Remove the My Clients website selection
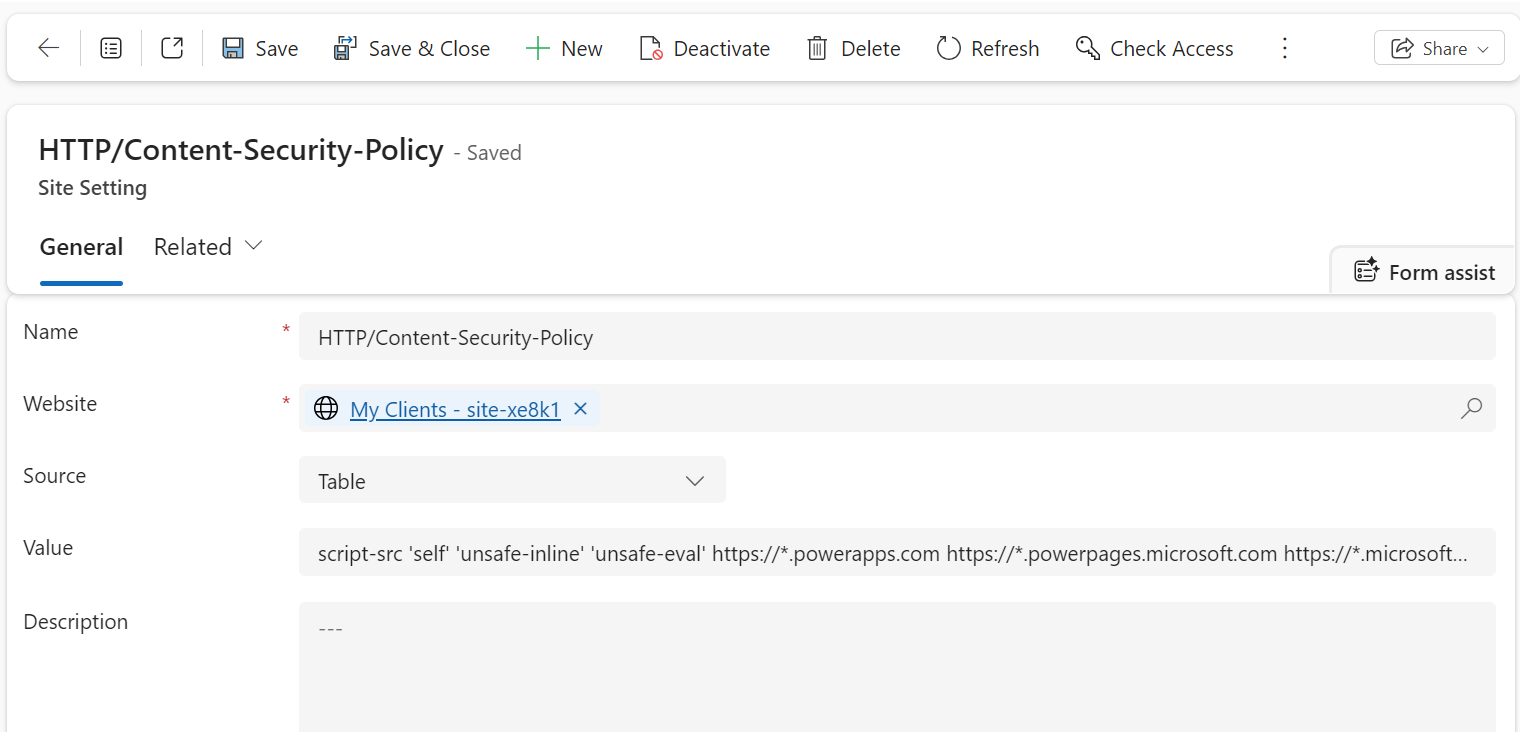Screen dimensions: 1520x732 (580, 408)
